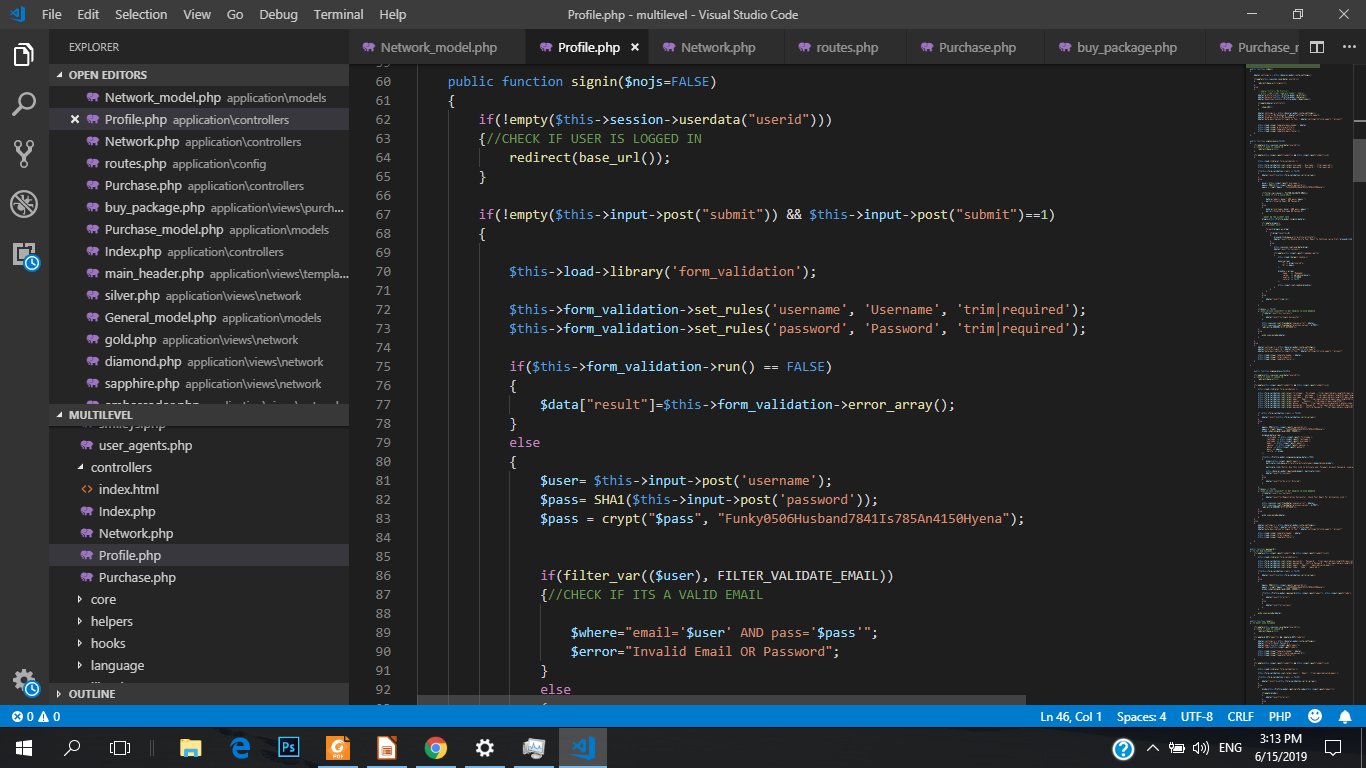Open the Terminal menu
The width and height of the screenshot is (1366, 768).
pyautogui.click(x=338, y=14)
